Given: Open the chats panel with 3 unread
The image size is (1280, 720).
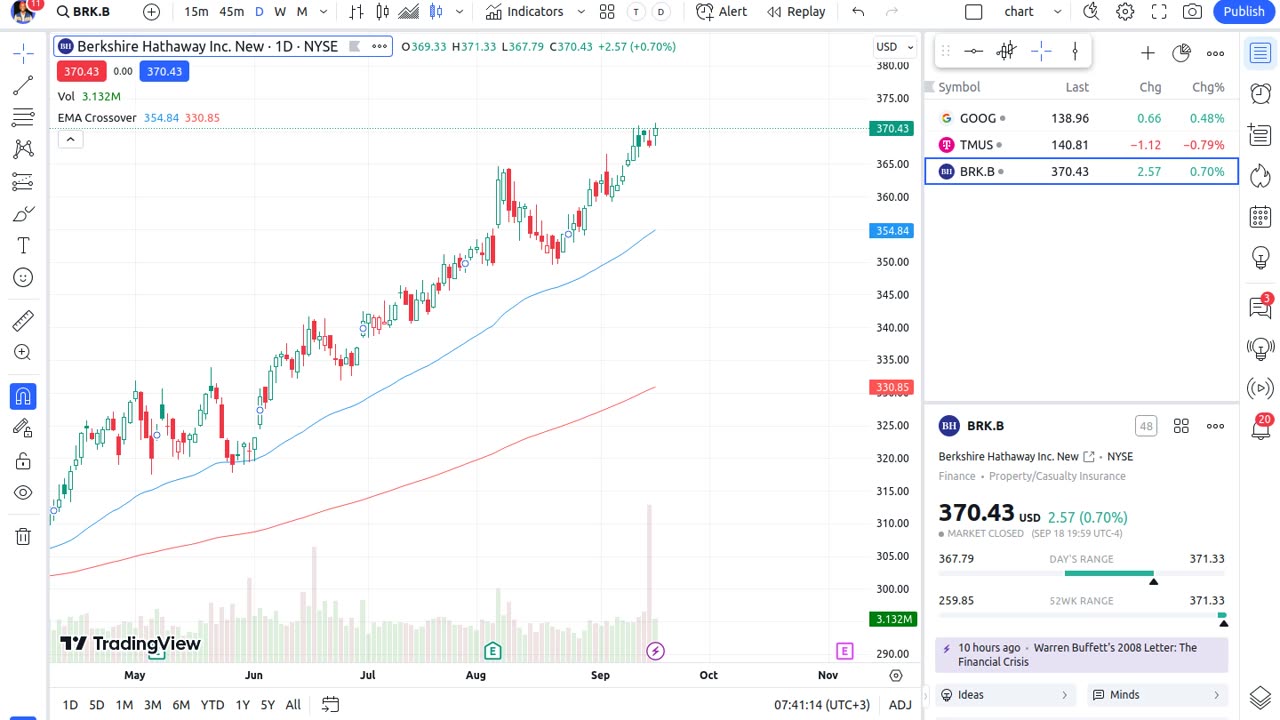Looking at the screenshot, I should coord(1260,306).
